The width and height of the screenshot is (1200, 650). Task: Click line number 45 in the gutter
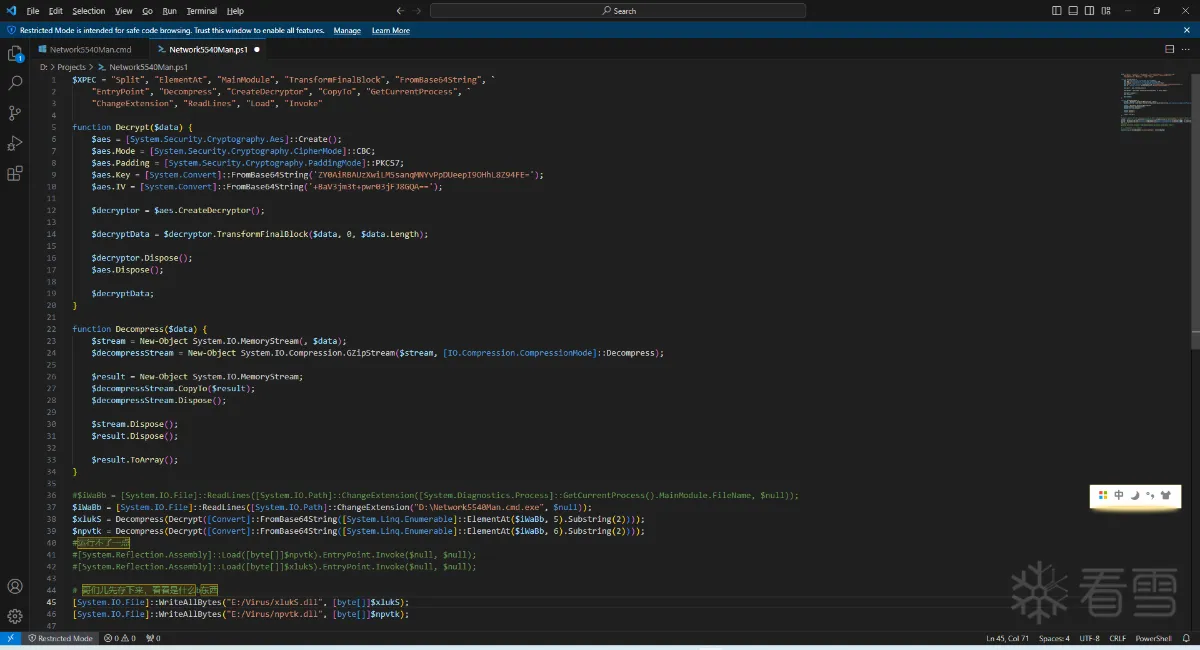tap(51, 603)
